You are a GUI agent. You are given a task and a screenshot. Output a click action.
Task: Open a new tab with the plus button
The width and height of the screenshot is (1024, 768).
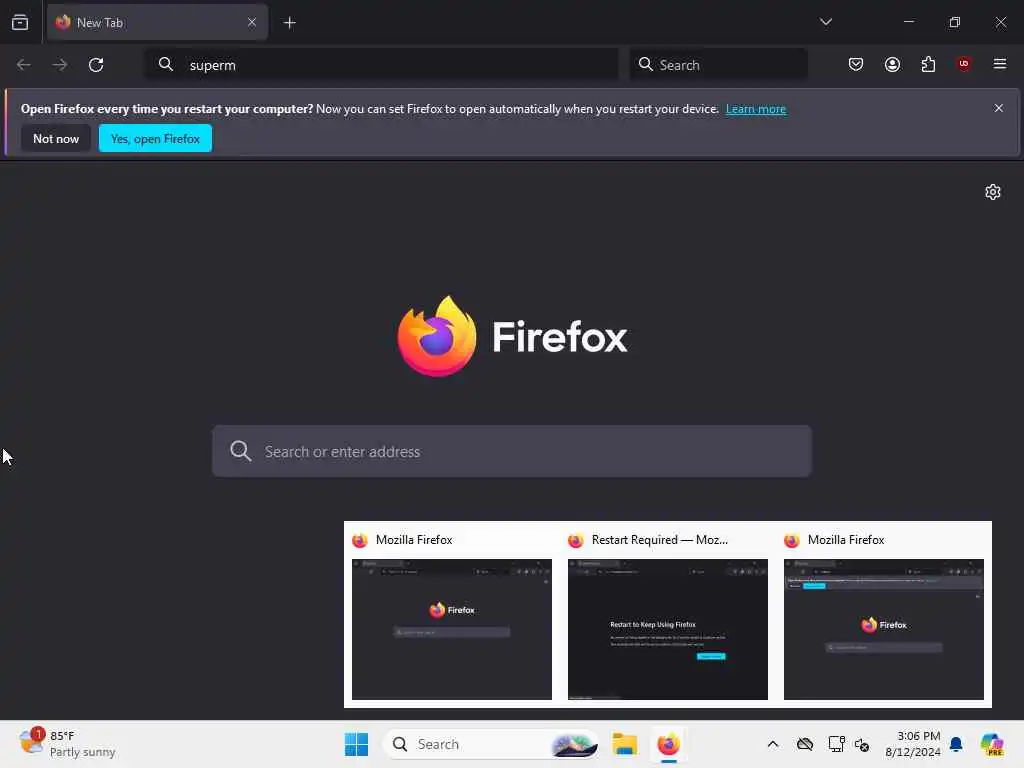click(289, 23)
